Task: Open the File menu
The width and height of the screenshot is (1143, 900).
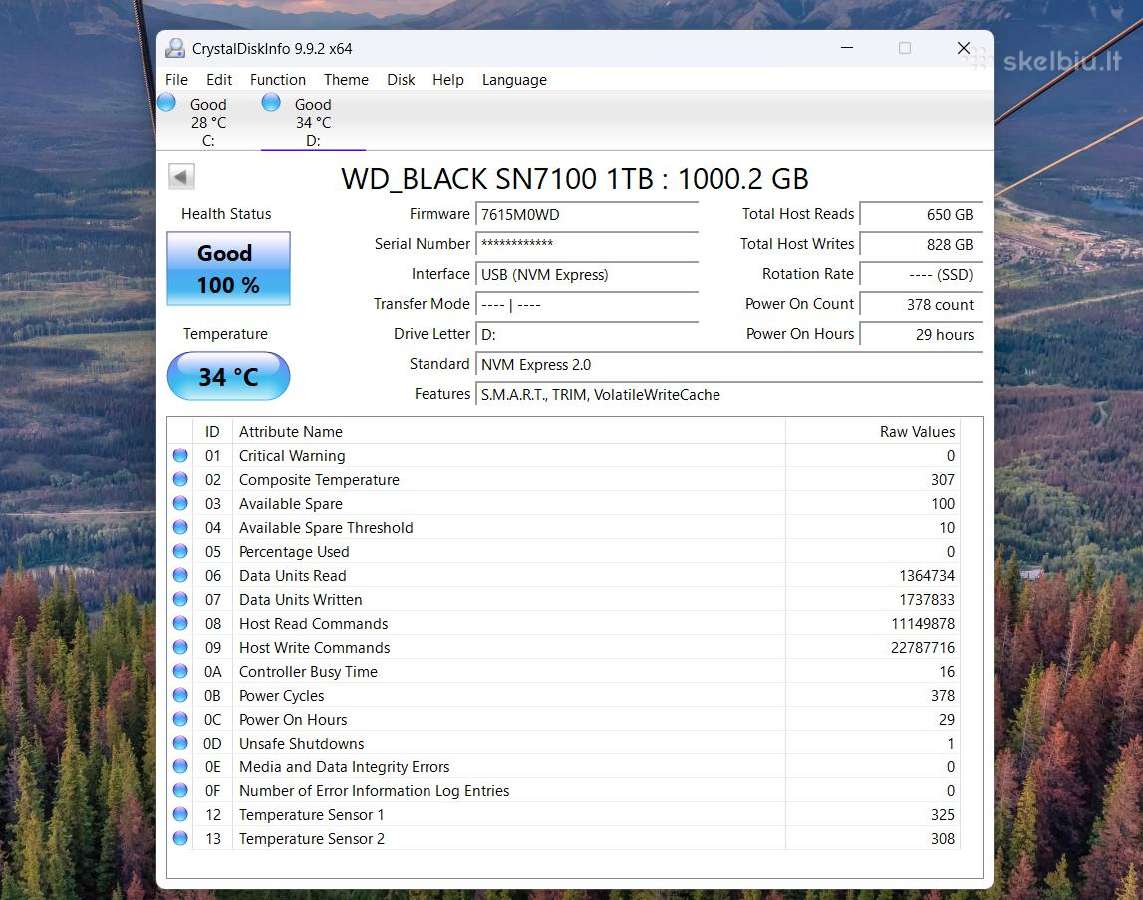Action: tap(176, 80)
